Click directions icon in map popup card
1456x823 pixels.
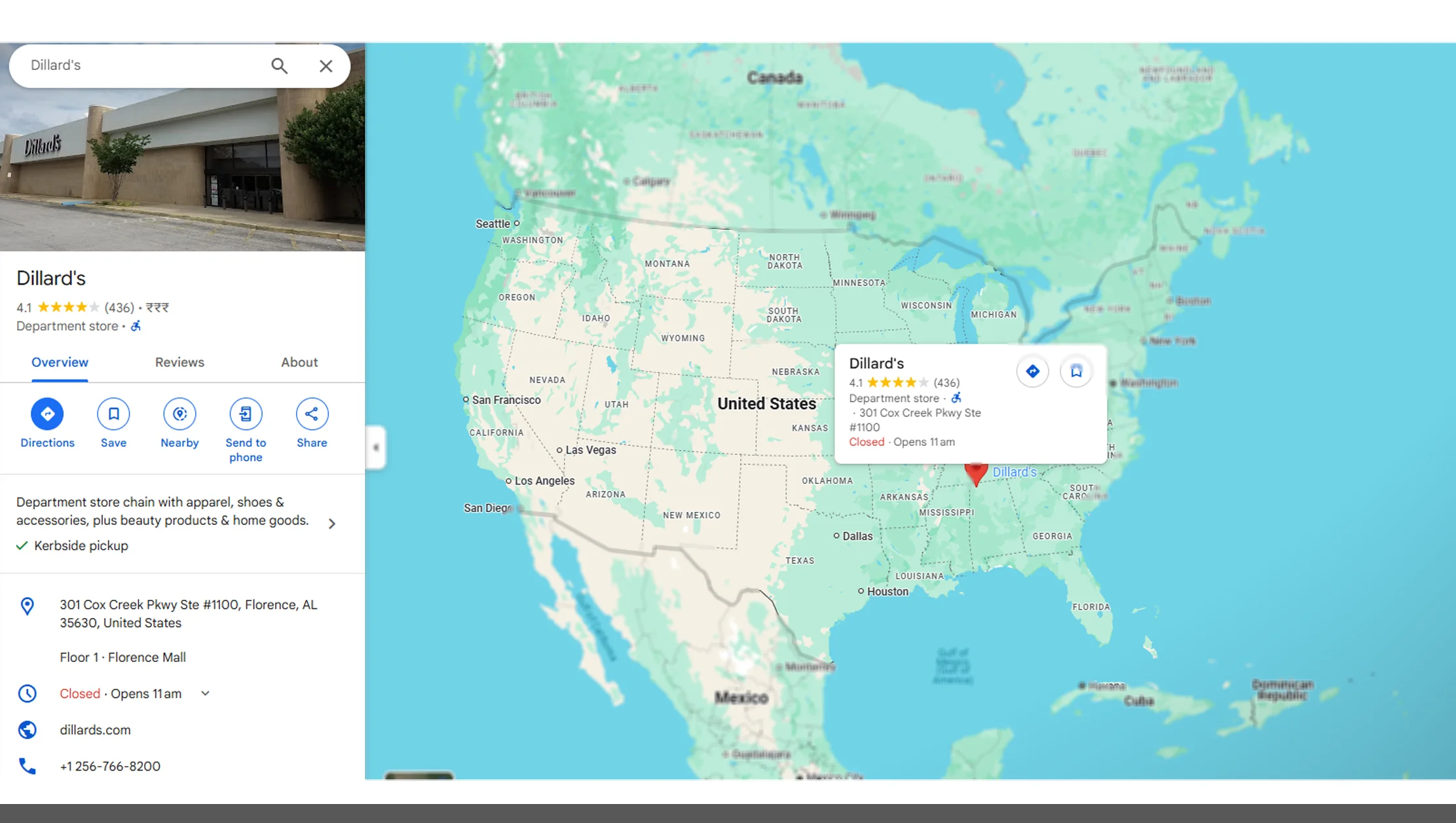[x=1032, y=371]
